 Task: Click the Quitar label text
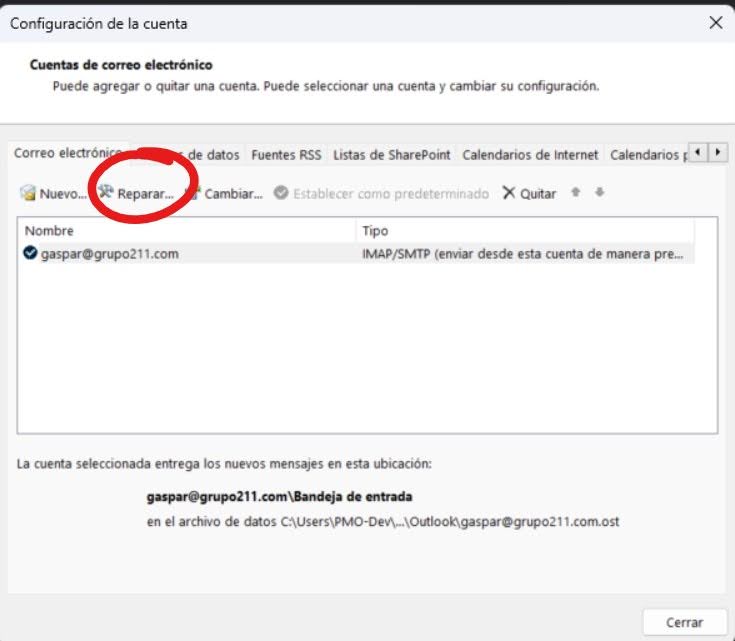tap(538, 194)
